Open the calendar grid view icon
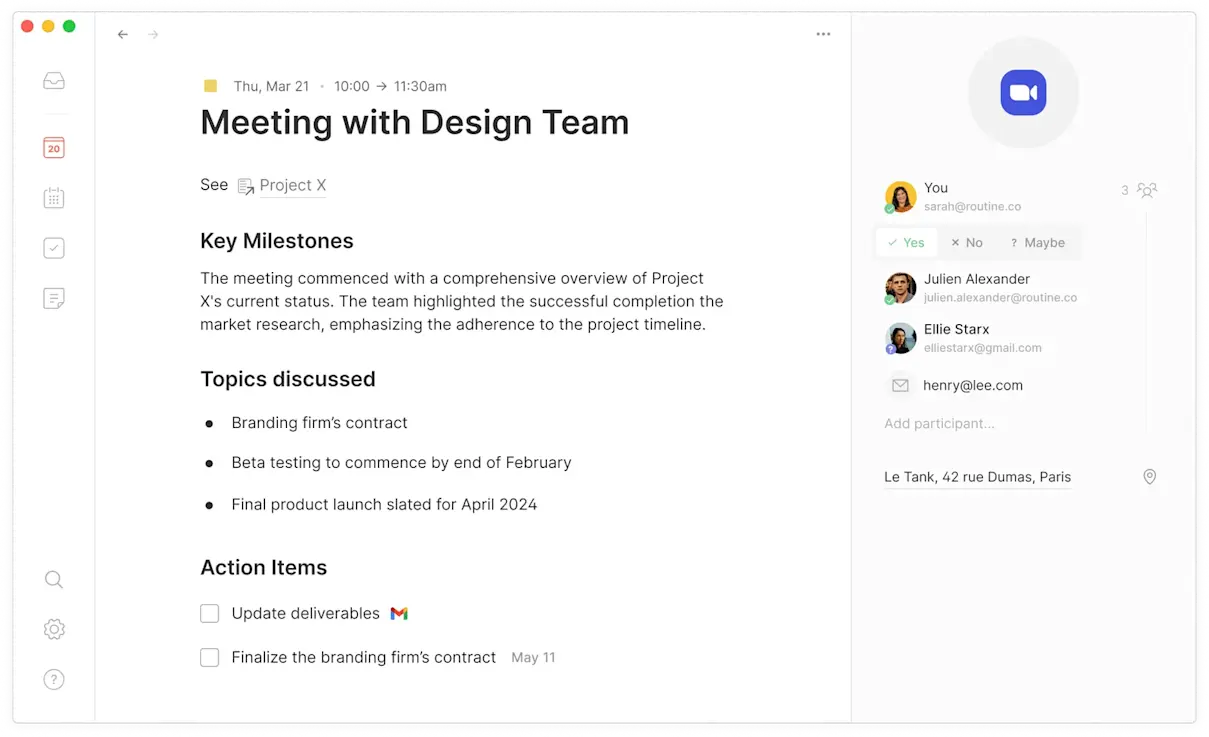The image size is (1209, 737). pos(54,198)
